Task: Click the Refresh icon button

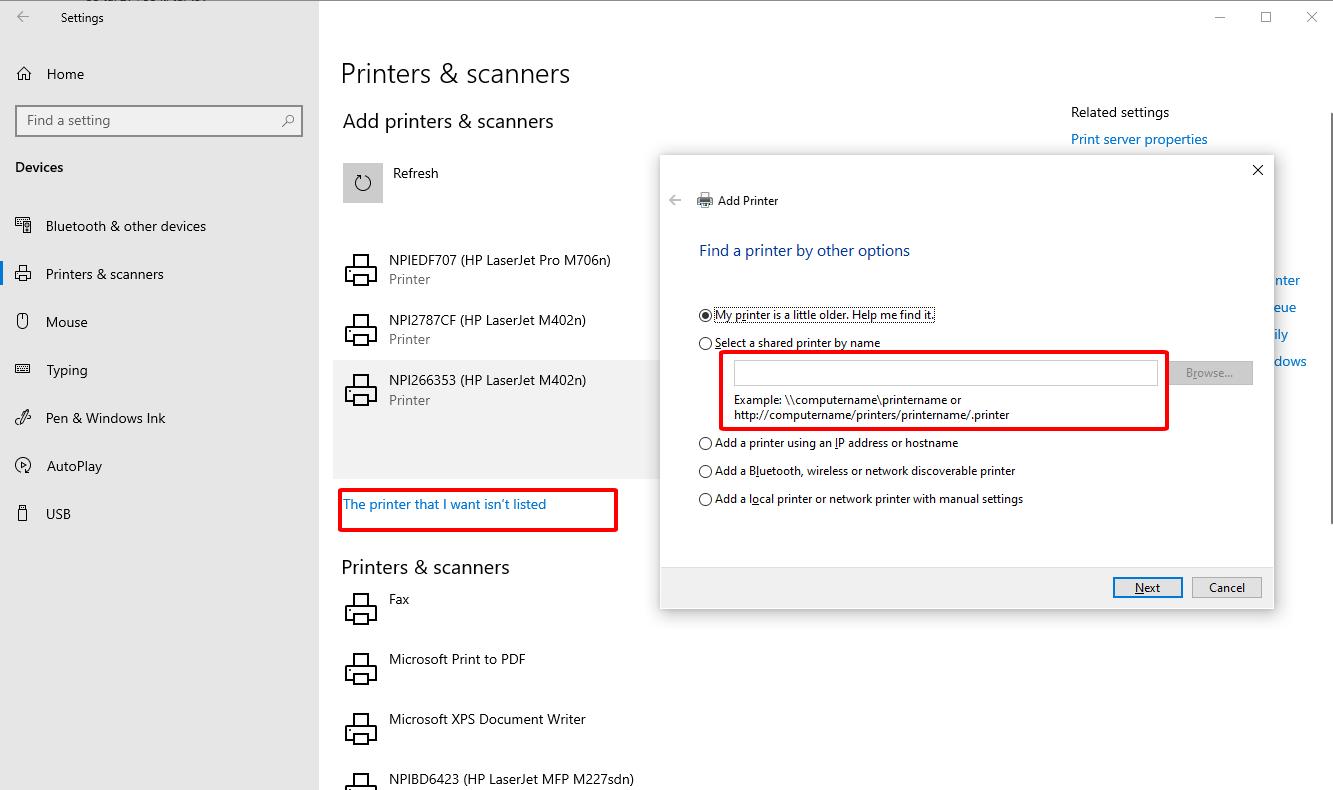Action: [x=363, y=183]
